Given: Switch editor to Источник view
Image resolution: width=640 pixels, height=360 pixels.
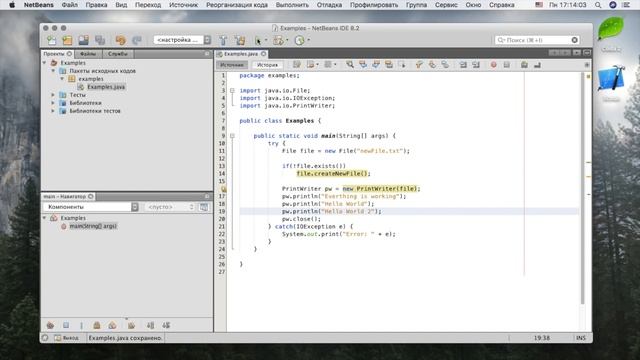Looking at the screenshot, I should (x=232, y=65).
